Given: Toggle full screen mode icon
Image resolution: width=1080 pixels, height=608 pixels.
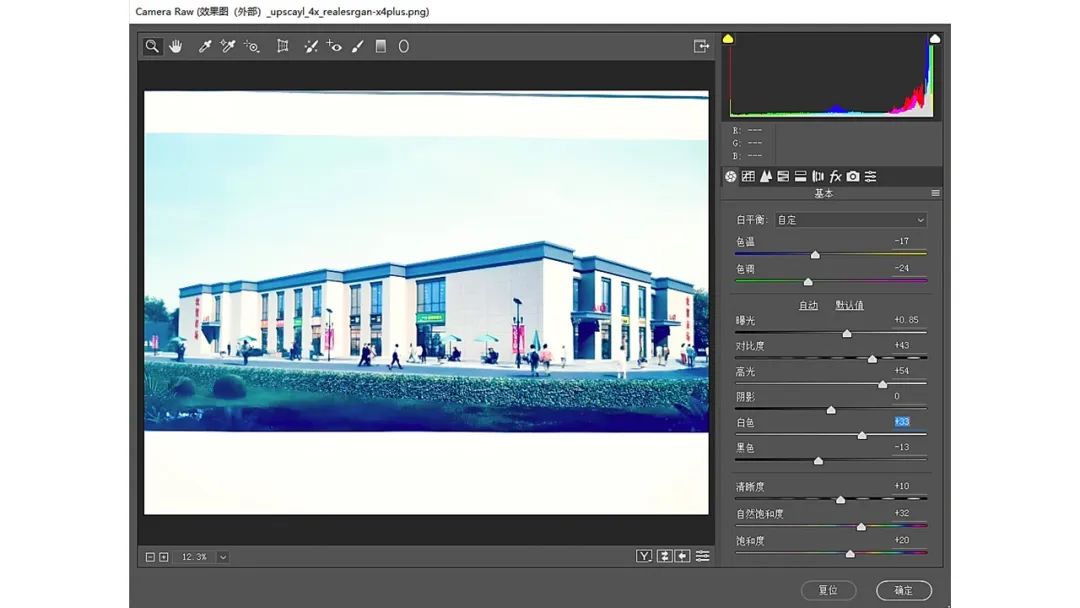Looking at the screenshot, I should pyautogui.click(x=701, y=46).
